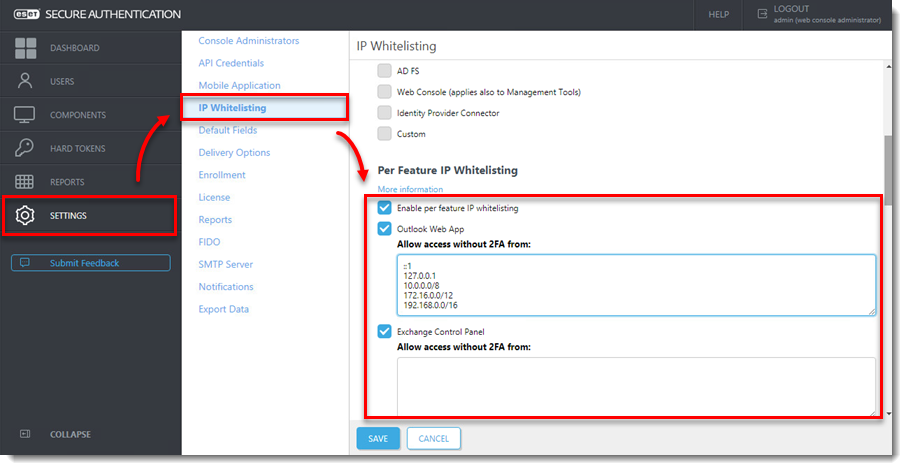Viewport: 907px width, 470px height.
Task: Enable the Identity Provider Connector checkbox
Action: [384, 113]
